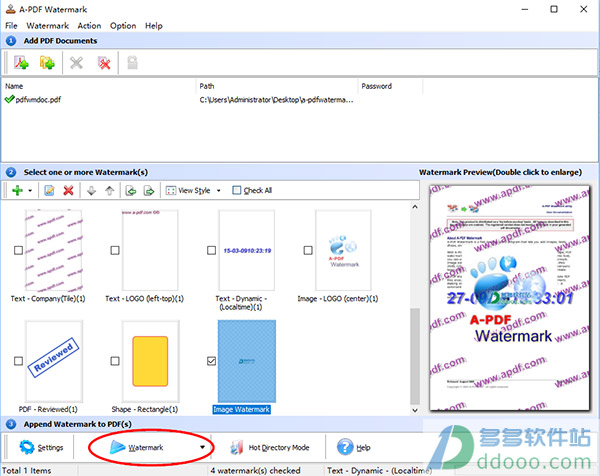Click the edit watermark pencil icon
600x476 pixels.
tap(49, 190)
